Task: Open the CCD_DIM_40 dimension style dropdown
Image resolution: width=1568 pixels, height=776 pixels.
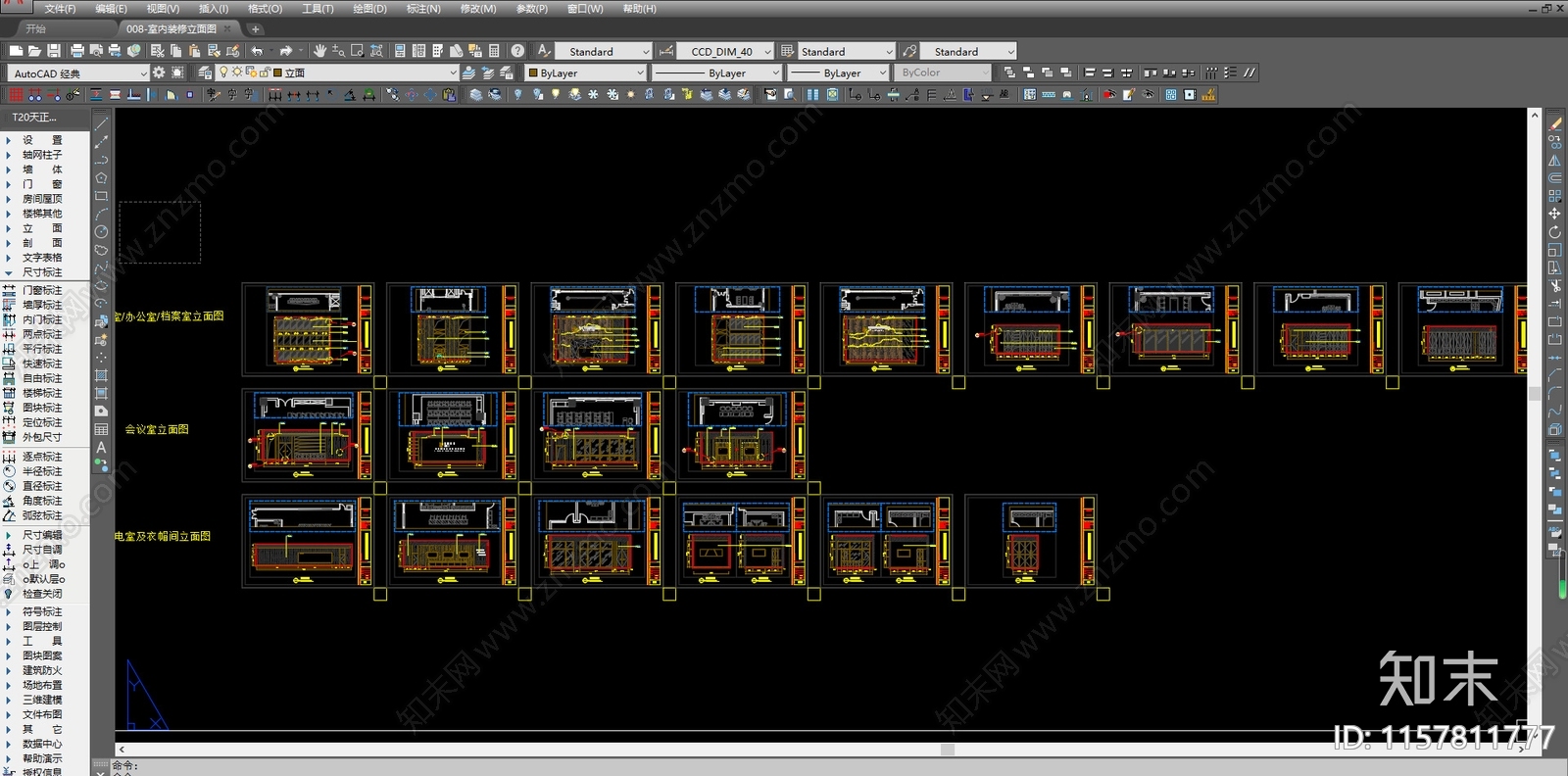Action: click(x=725, y=51)
